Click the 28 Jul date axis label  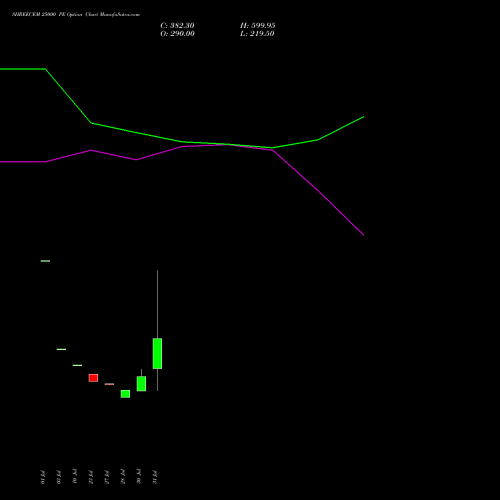tap(123, 477)
